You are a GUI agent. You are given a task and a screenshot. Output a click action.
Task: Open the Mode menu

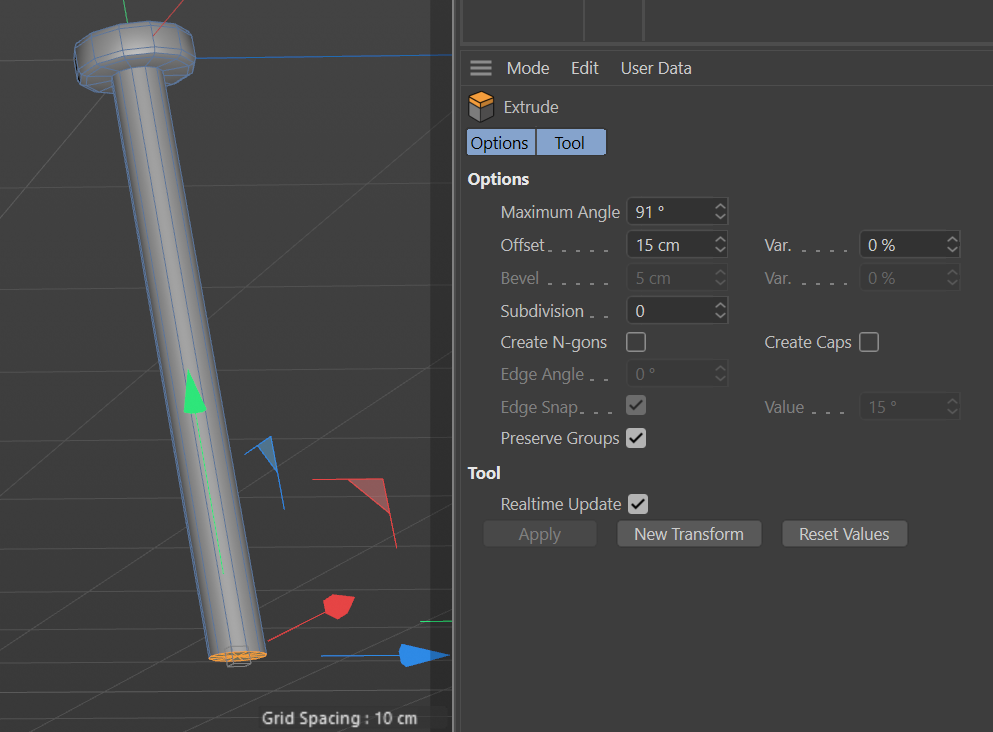coord(527,68)
